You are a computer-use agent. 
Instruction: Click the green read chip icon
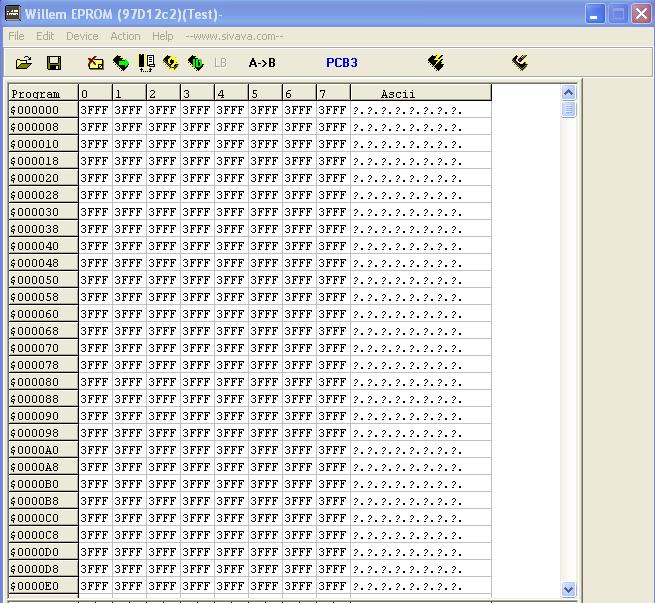pos(121,63)
